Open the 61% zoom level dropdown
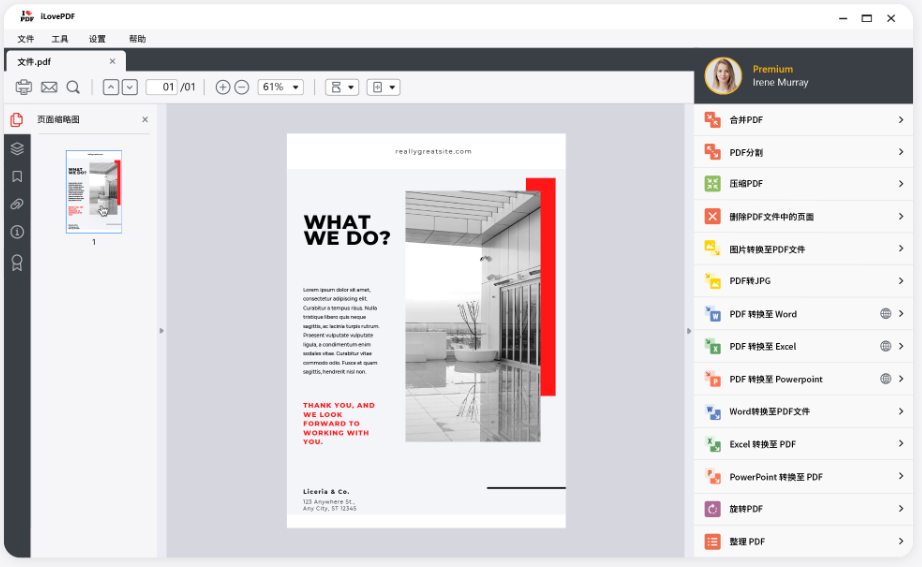This screenshot has height=567, width=922. point(280,87)
